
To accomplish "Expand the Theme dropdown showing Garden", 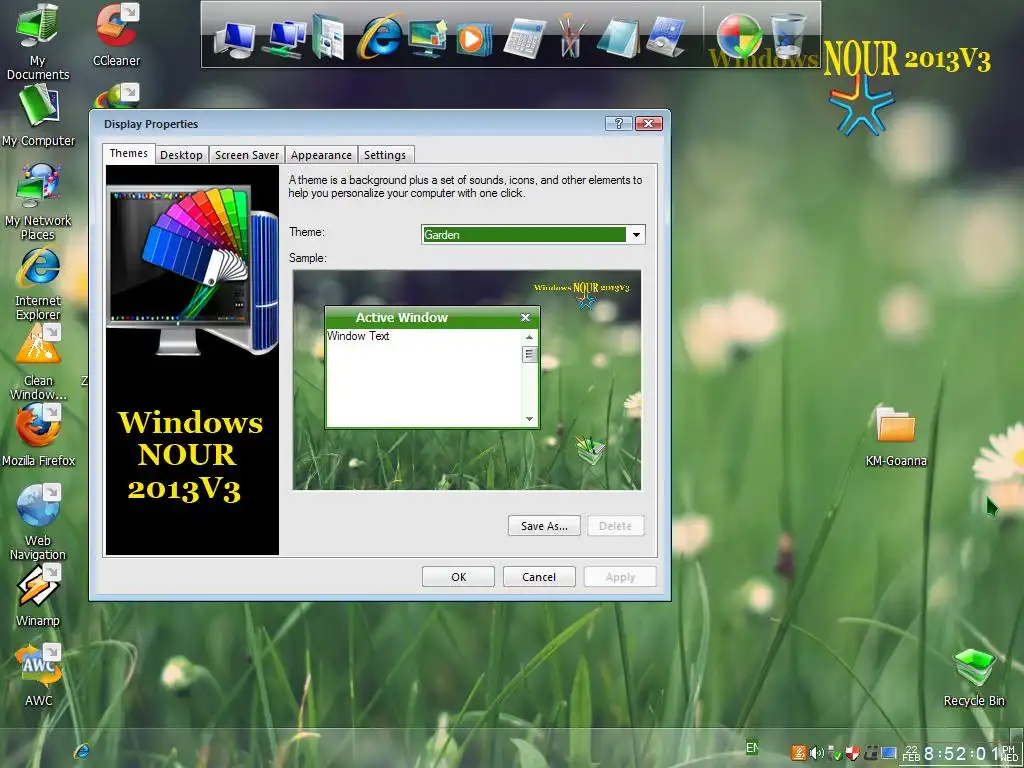I will (635, 234).
